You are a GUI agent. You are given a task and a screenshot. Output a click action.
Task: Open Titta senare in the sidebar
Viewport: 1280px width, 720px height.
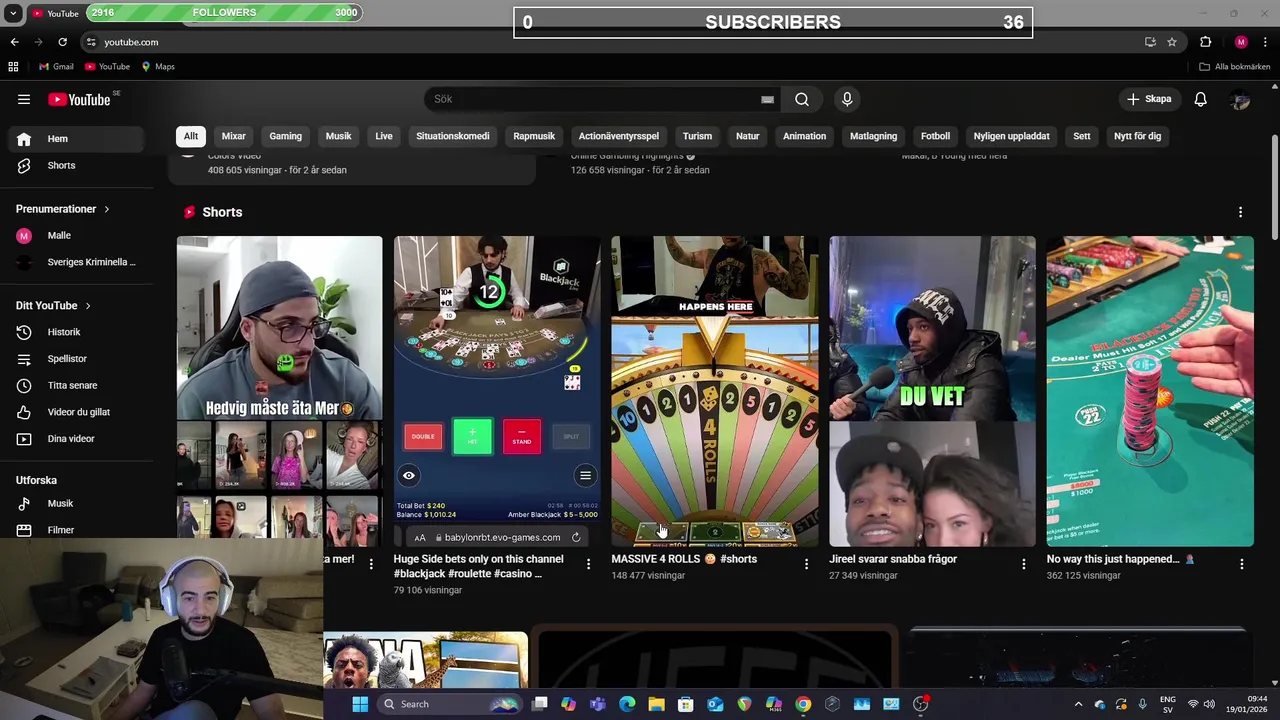coord(76,385)
